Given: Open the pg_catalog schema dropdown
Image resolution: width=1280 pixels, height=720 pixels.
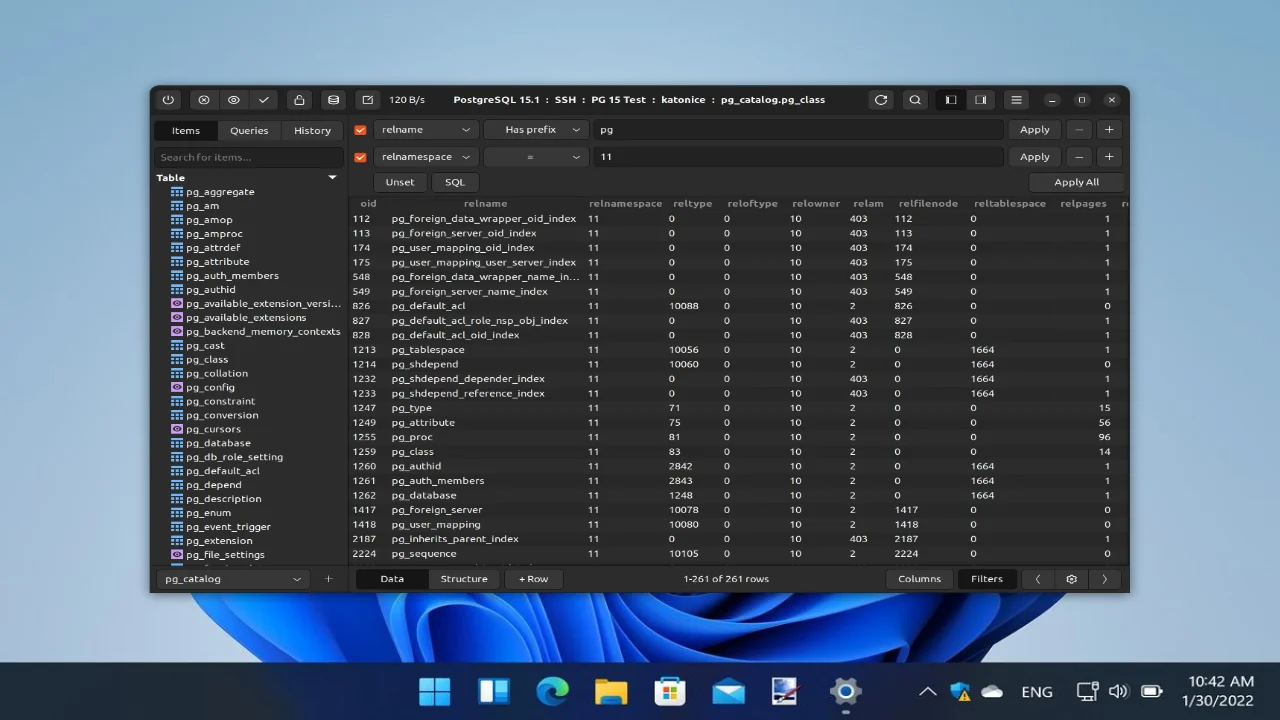Looking at the screenshot, I should (233, 579).
